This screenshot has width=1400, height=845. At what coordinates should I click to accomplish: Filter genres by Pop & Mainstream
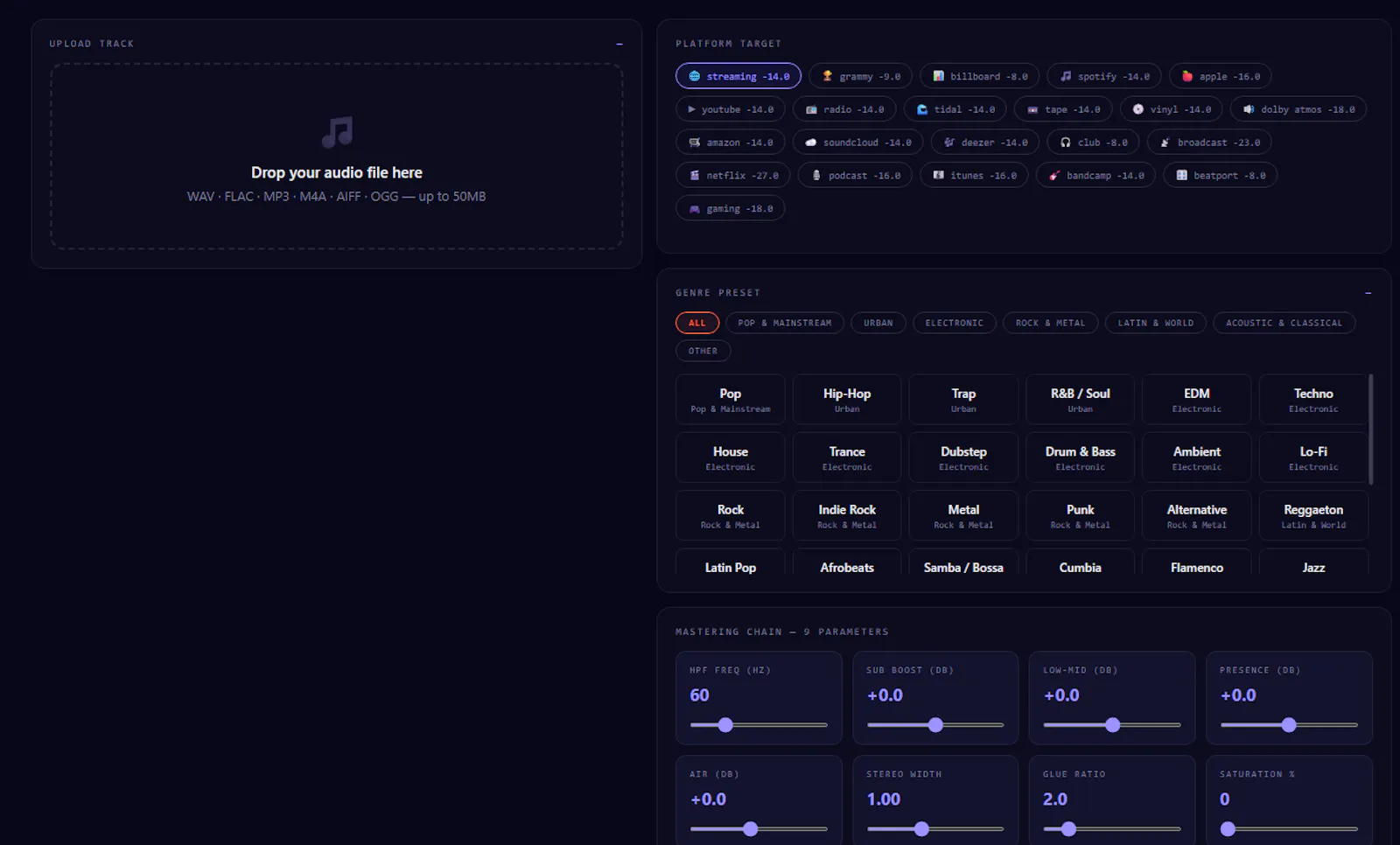(x=785, y=323)
